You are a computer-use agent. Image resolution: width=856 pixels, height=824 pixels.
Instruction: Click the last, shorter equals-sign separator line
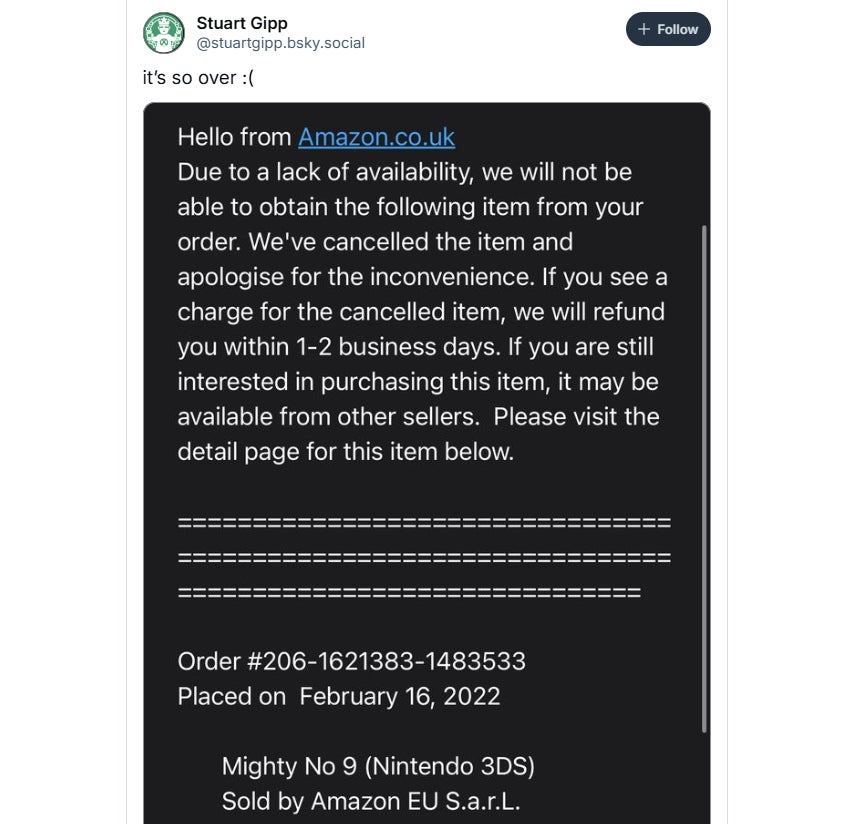408,592
